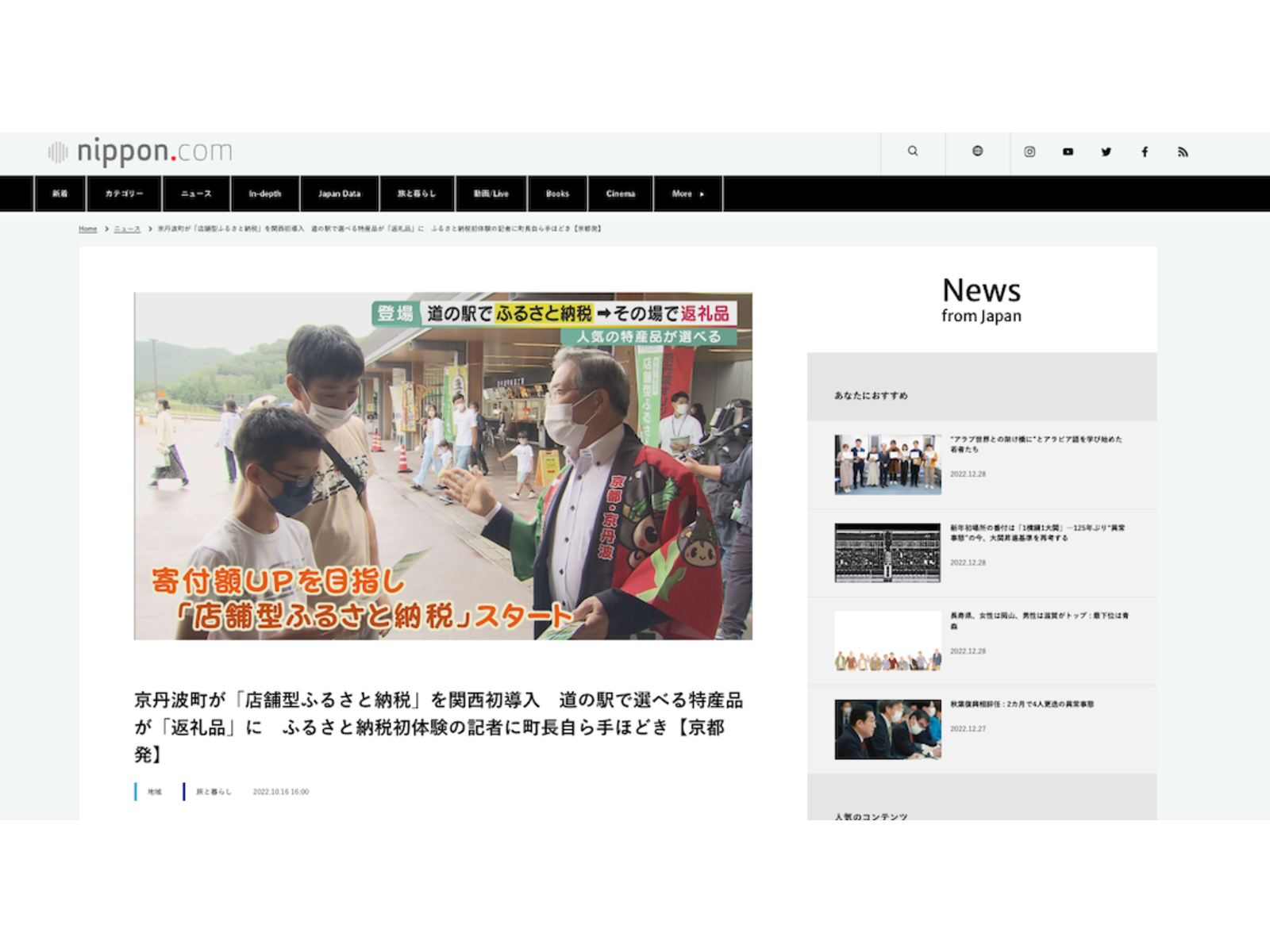The height and width of the screenshot is (952, 1270).
Task: Click the 2022.10.16 16:00 date text
Action: pos(281,792)
